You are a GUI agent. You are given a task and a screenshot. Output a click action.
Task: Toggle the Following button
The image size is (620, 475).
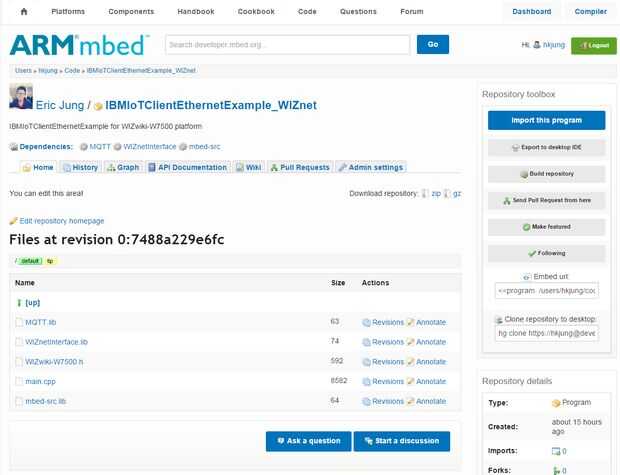[x=546, y=253]
